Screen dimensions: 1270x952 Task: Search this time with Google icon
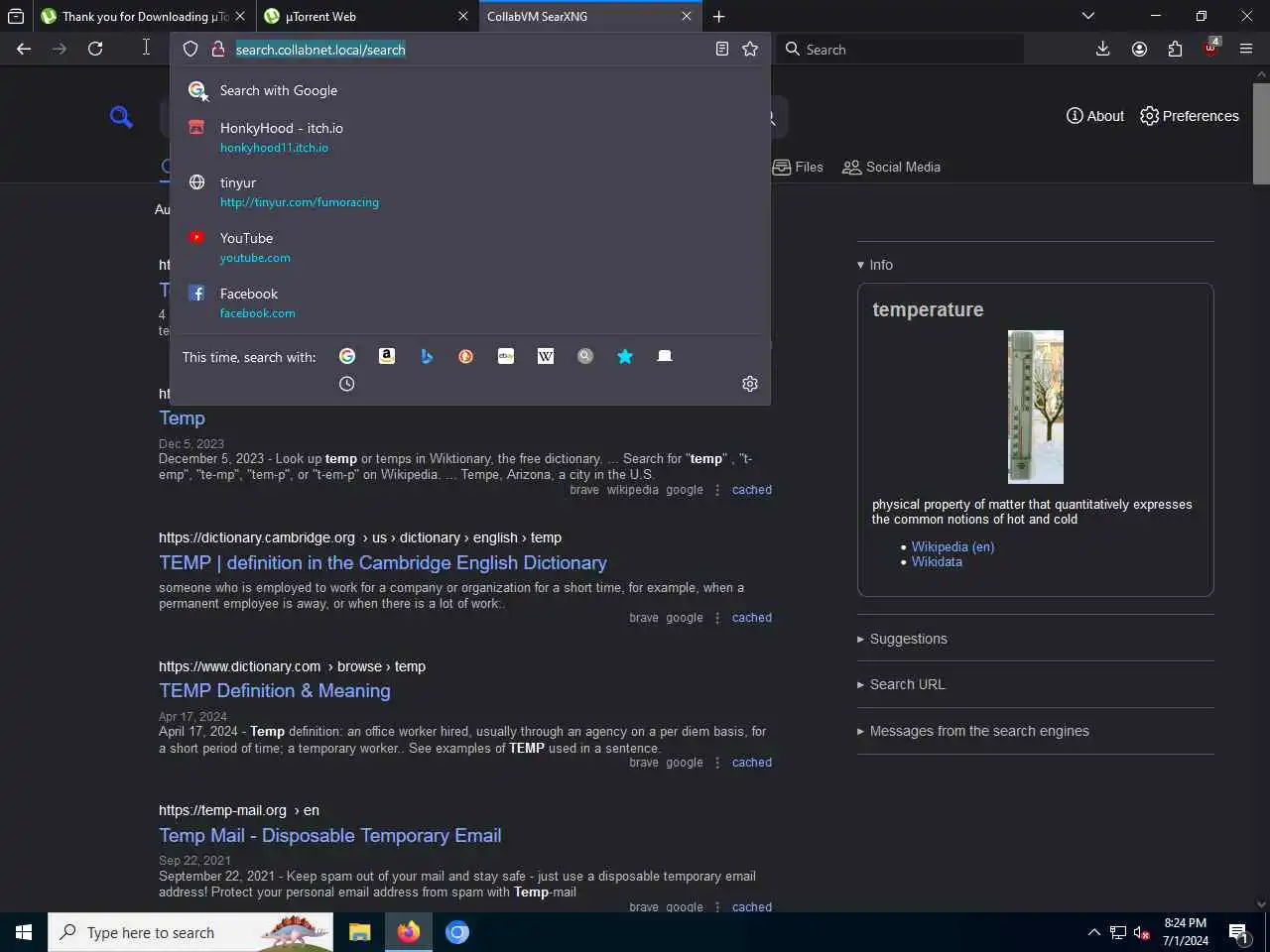(x=347, y=356)
